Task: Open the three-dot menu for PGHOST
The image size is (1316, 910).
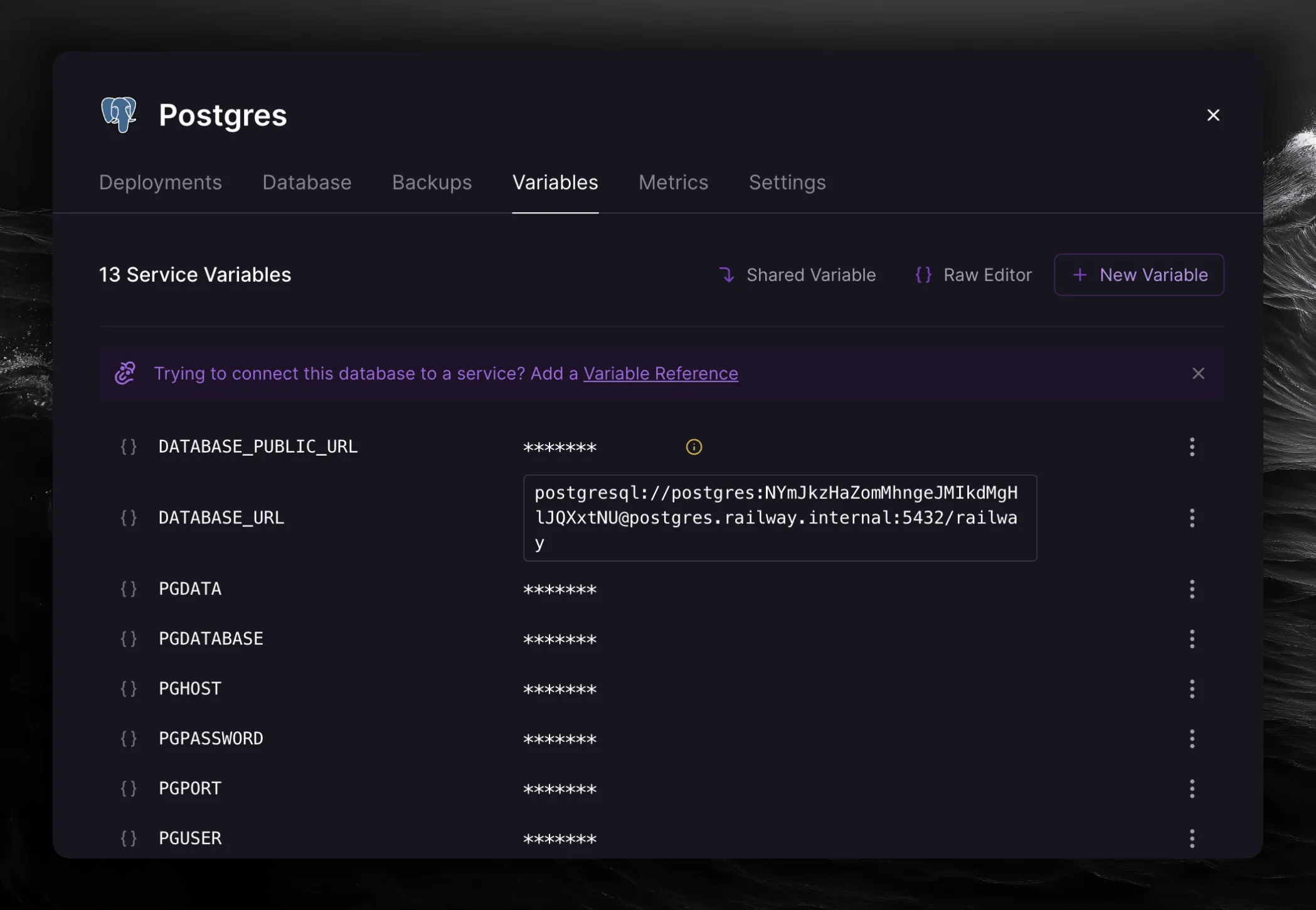Action: 1192,689
